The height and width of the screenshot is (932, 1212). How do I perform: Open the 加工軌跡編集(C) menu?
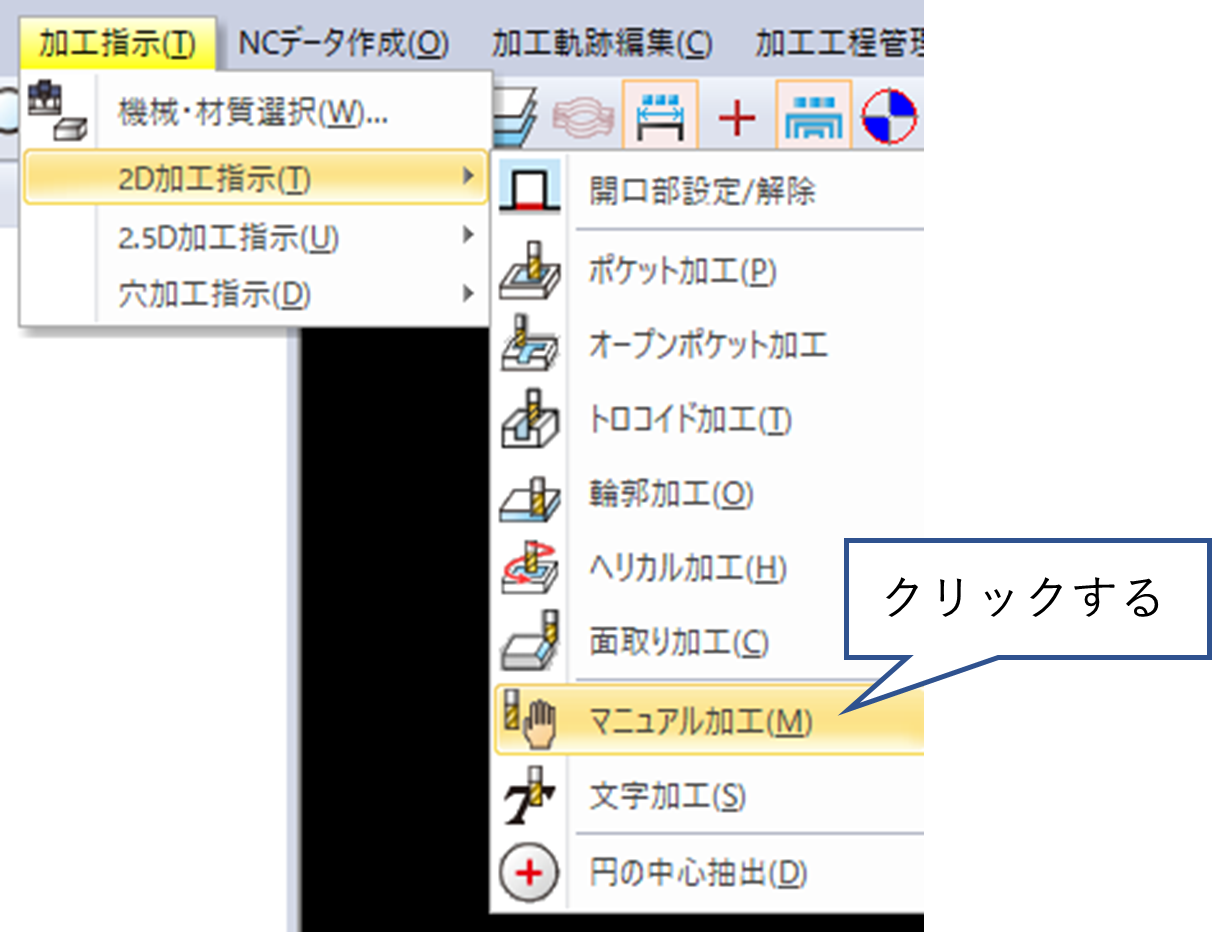click(603, 44)
